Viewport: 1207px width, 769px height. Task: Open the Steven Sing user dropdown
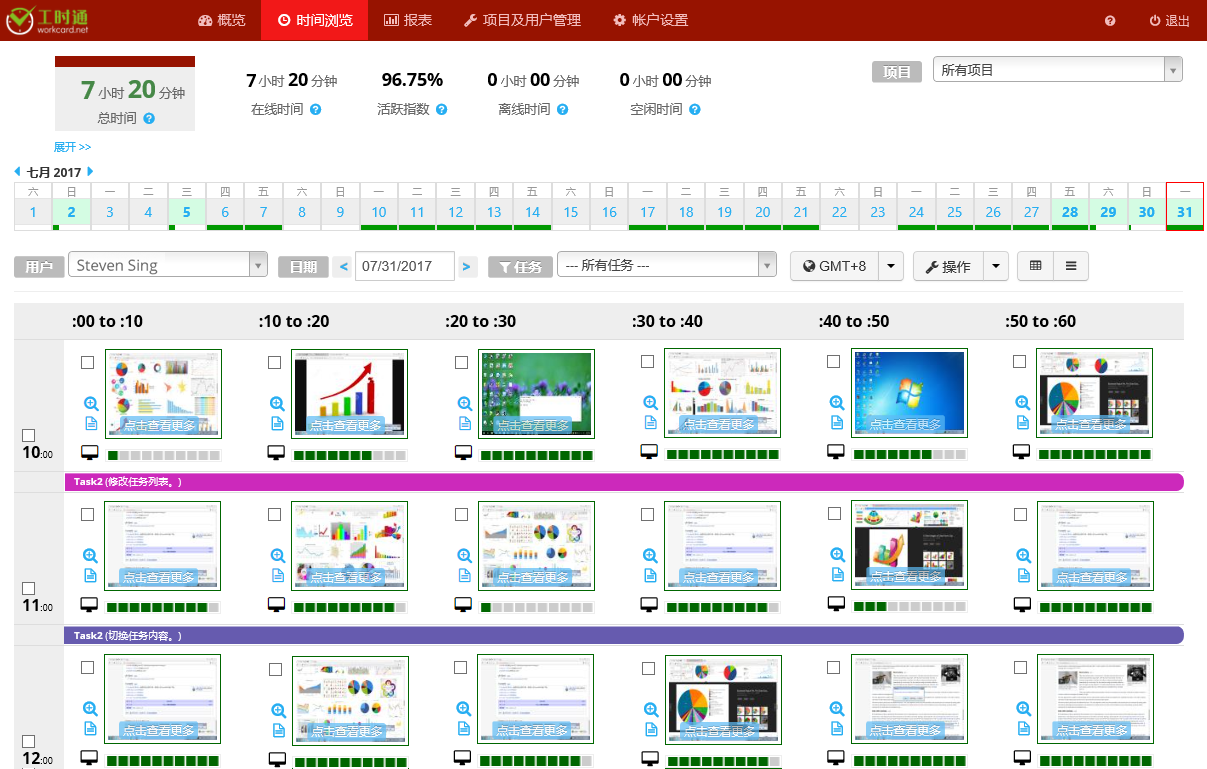(x=167, y=266)
